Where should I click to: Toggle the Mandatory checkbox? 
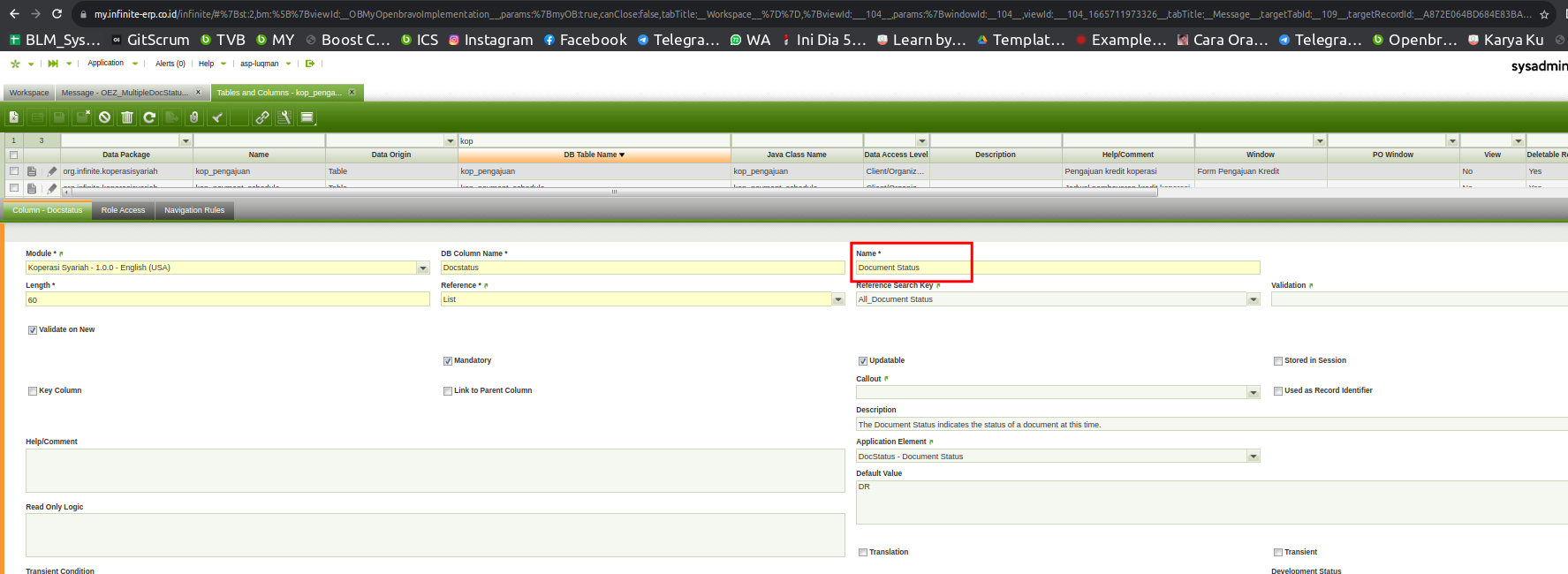448,361
